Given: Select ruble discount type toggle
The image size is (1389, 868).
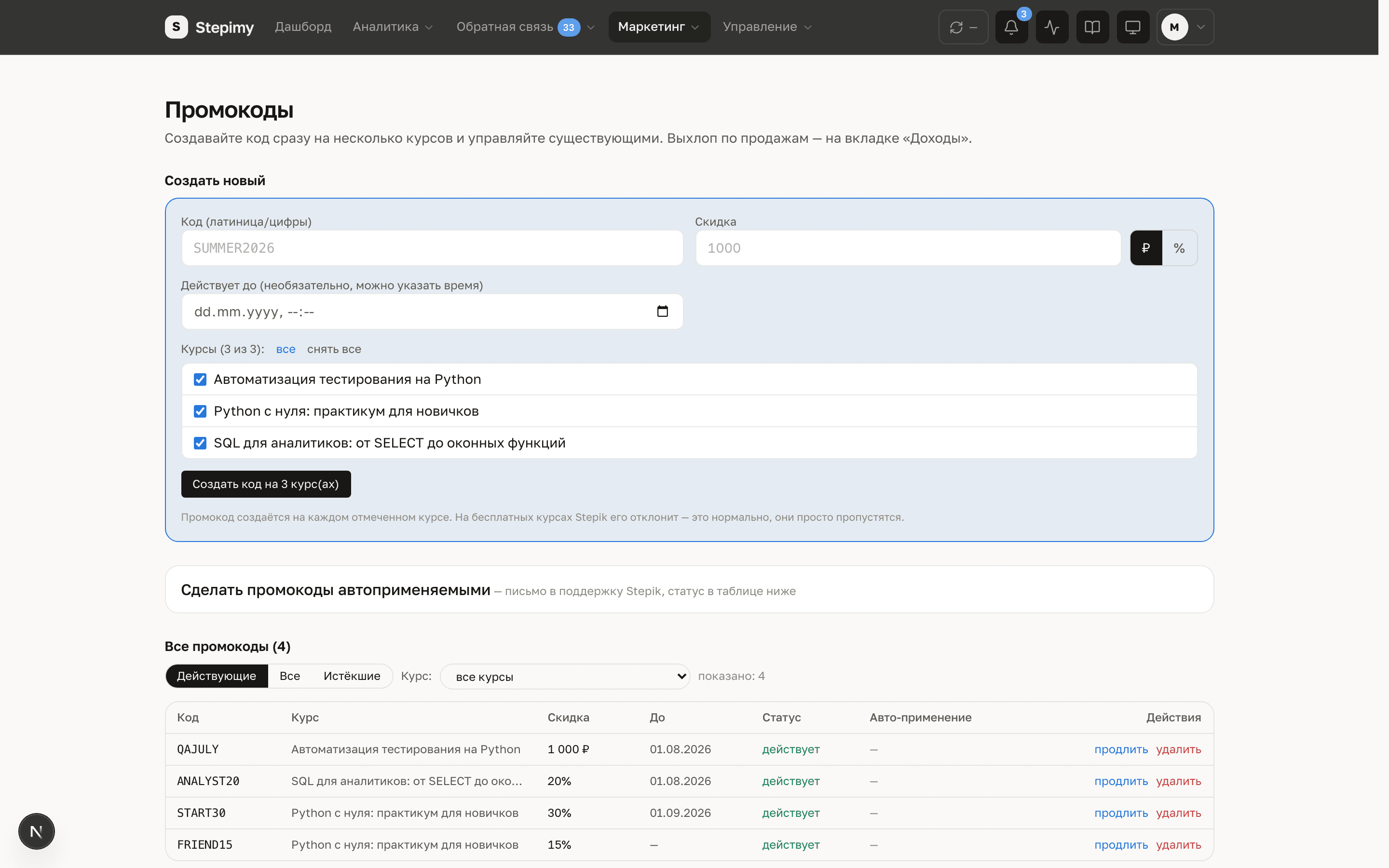Looking at the screenshot, I should pos(1145,248).
